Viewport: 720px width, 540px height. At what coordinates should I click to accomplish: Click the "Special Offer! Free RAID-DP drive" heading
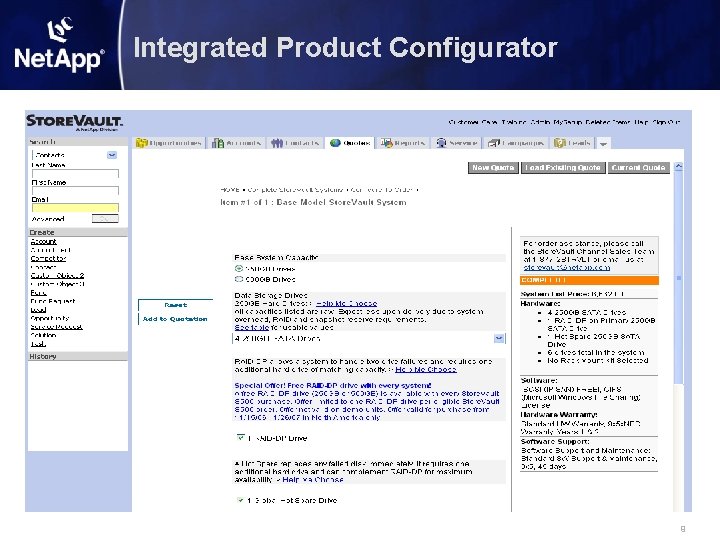point(333,385)
